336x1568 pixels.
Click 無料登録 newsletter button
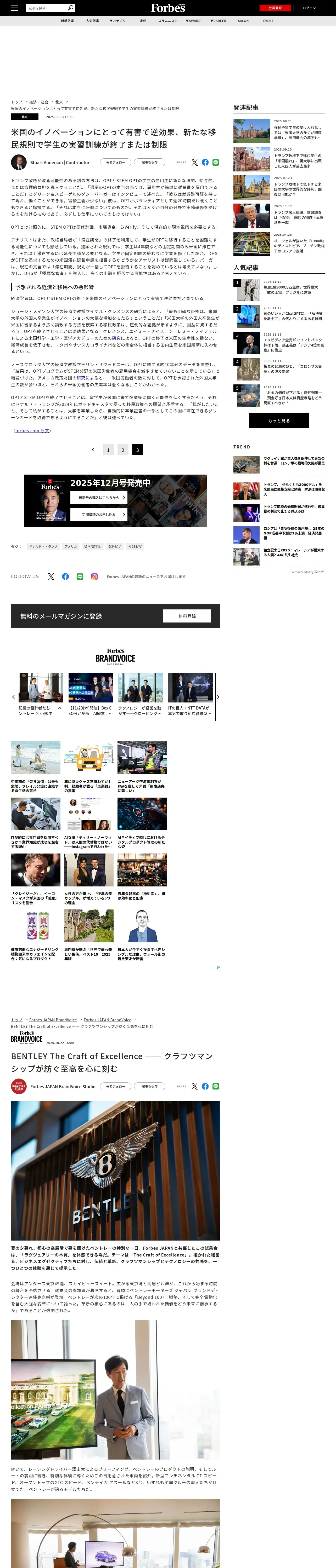click(x=187, y=616)
